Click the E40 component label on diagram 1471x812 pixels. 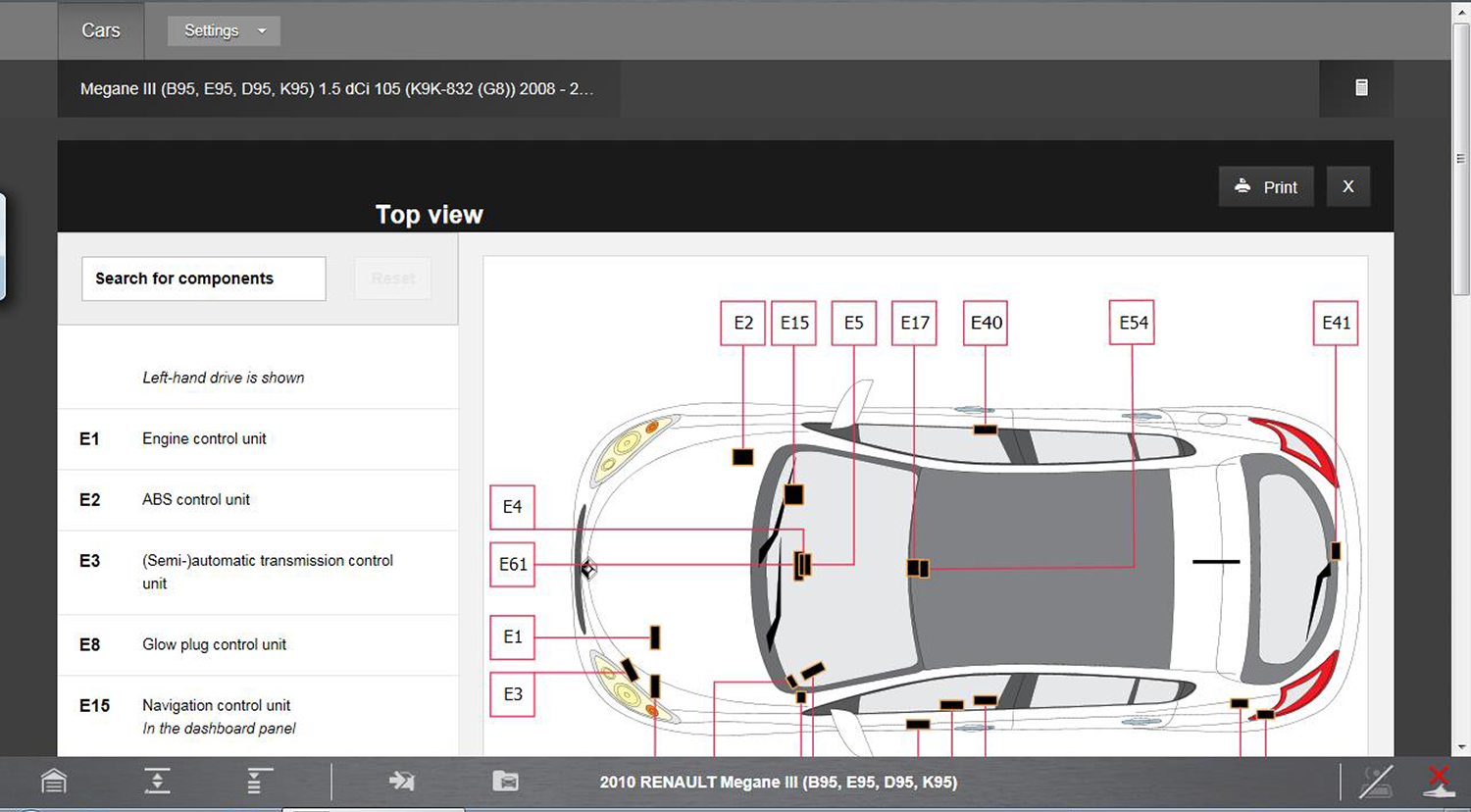coord(986,323)
